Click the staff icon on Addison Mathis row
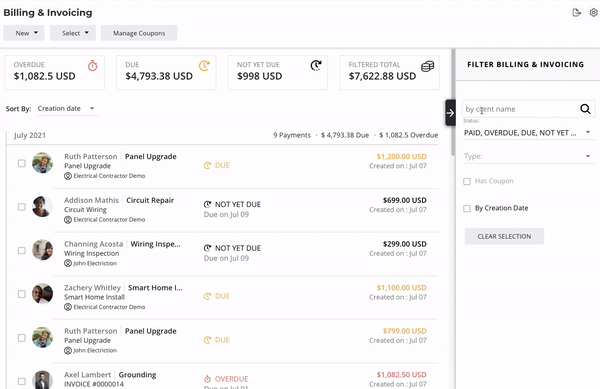Viewport: 600px width, 389px height. (x=68, y=220)
